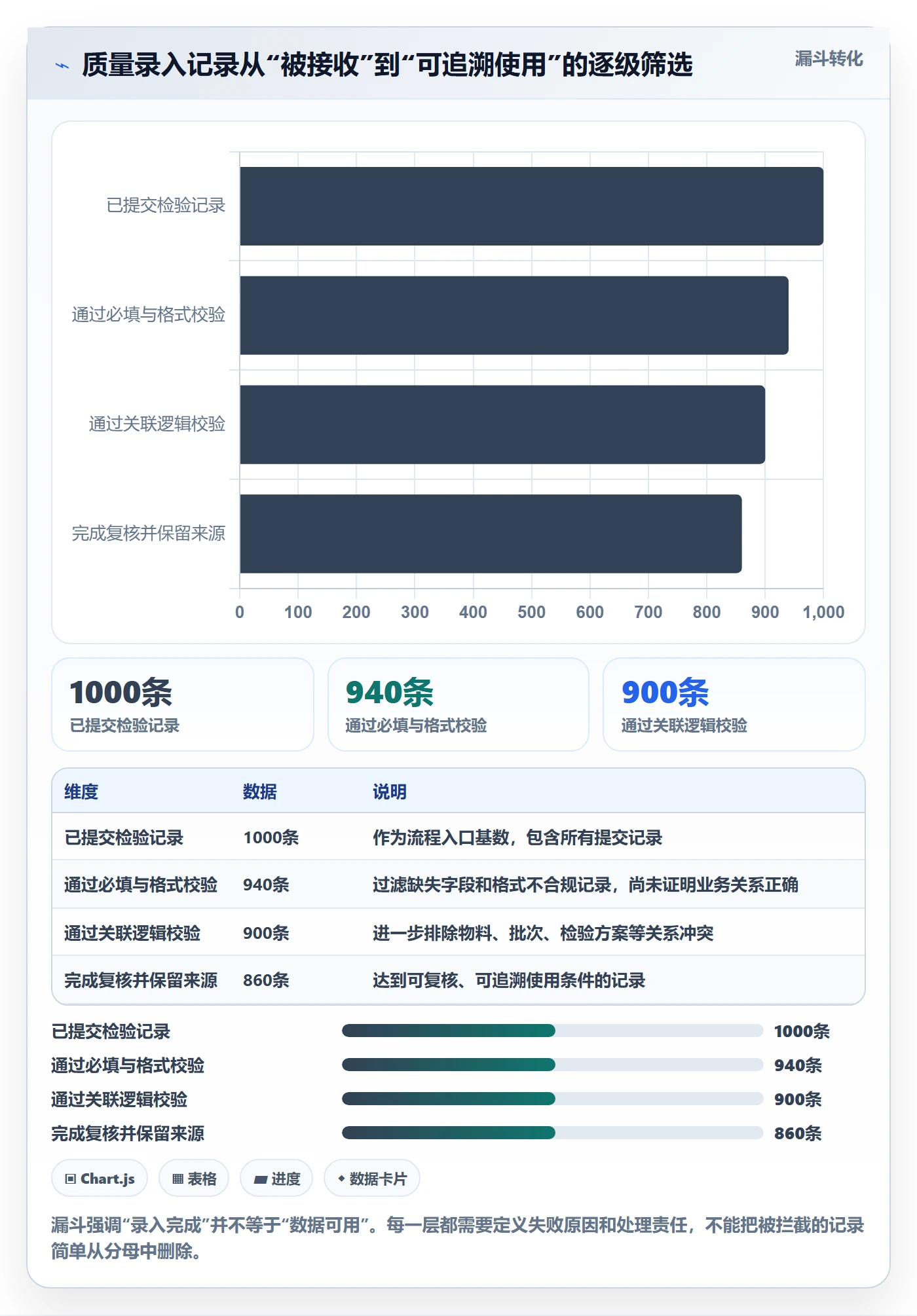The height and width of the screenshot is (1316, 917).
Task: Click progress label 完成复核并保留来源
Action: pos(128,1133)
